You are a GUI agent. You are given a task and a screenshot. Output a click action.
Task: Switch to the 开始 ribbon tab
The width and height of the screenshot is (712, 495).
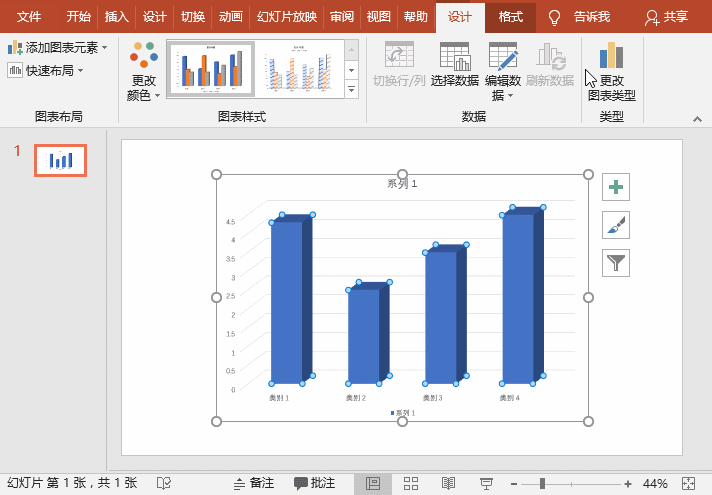click(x=79, y=17)
